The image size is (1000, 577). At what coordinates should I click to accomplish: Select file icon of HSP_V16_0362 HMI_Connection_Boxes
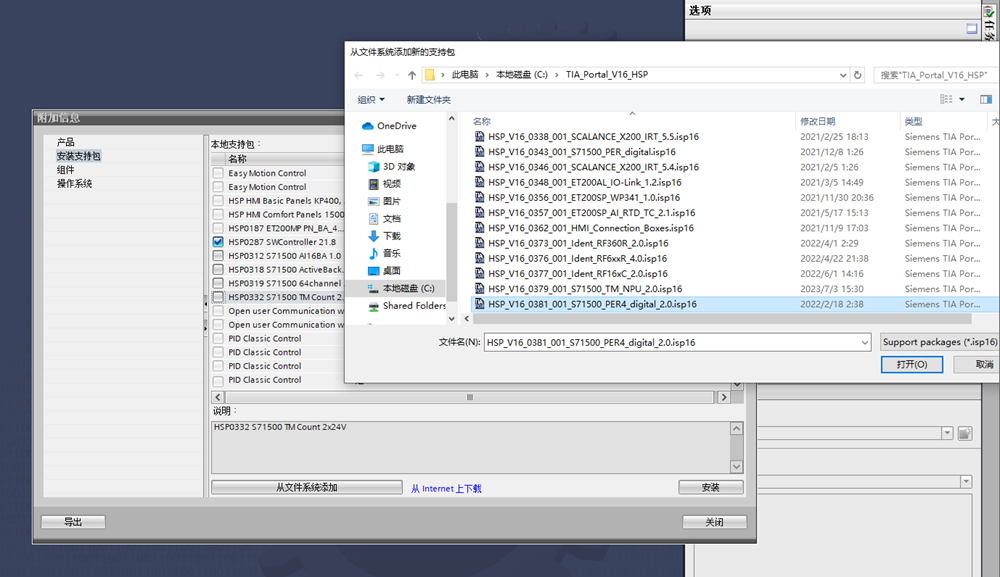click(480, 228)
